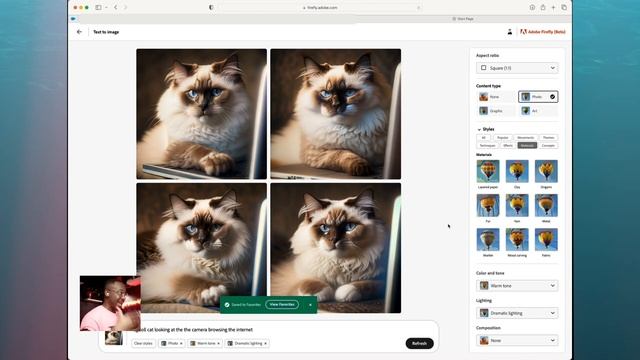
Task: Click the Safari share icon
Action: [543, 7]
